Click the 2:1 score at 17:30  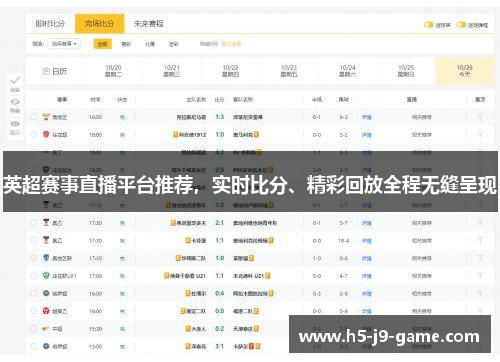pos(220,223)
